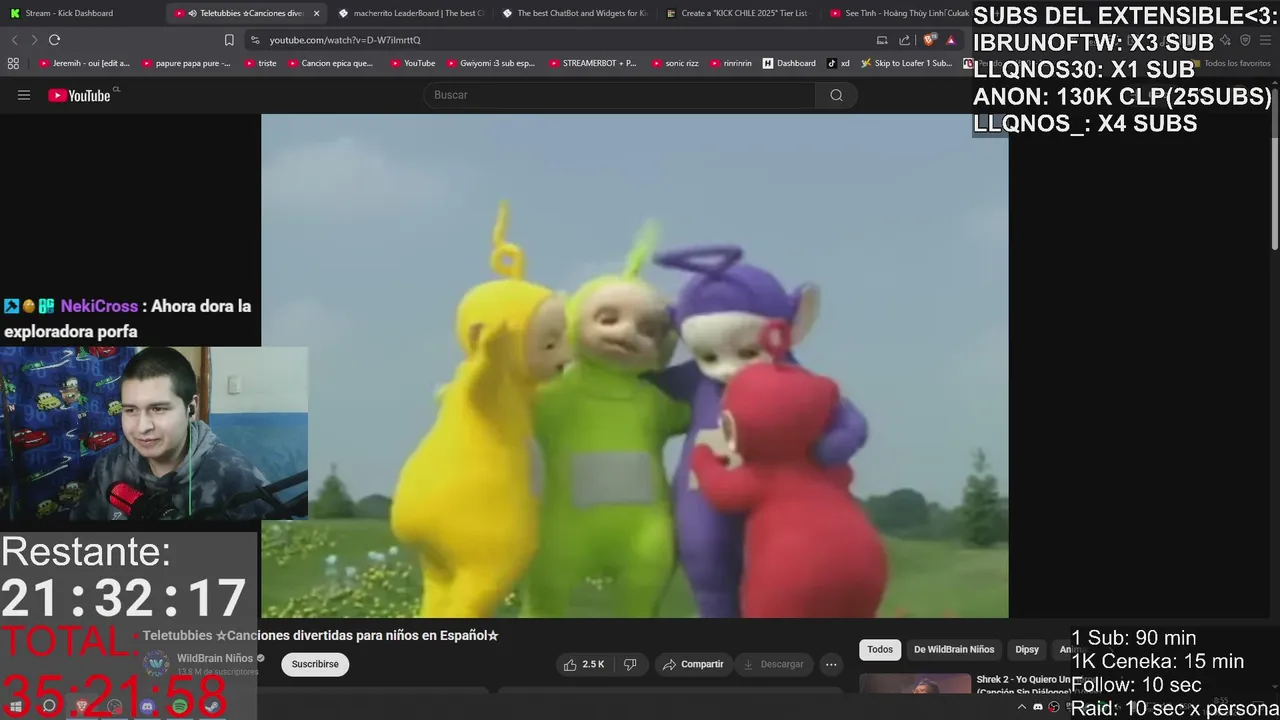
Task: Switch to best ChatBot and Widgets tab
Action: [575, 13]
